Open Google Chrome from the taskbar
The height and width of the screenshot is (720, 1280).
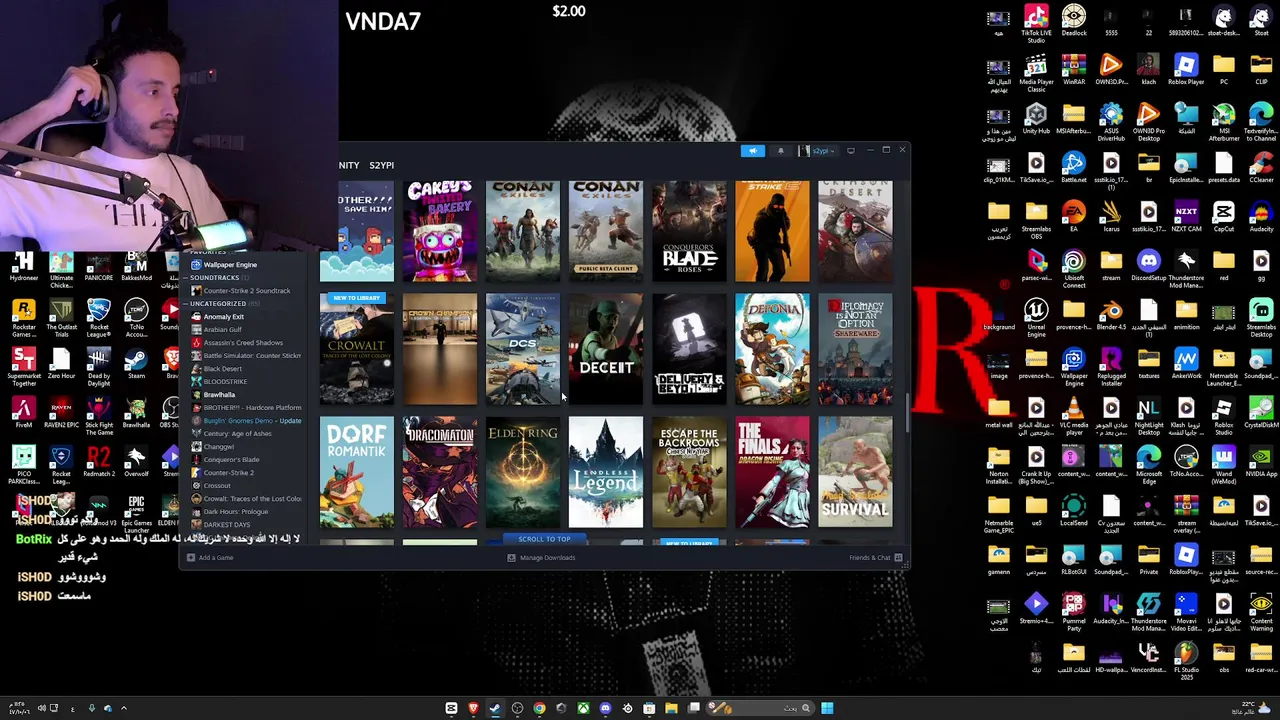coord(539,708)
